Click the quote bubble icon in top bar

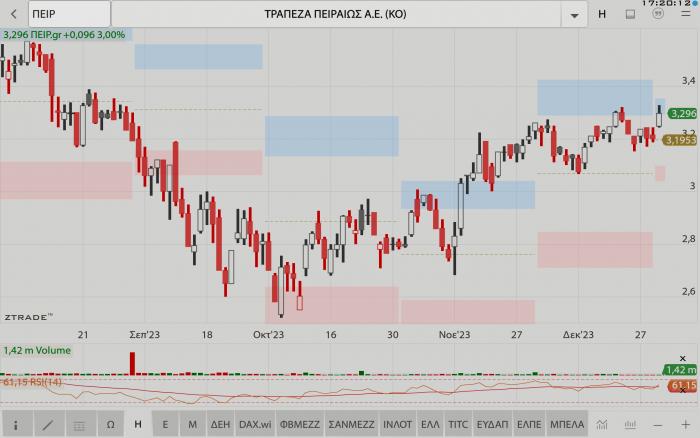click(x=657, y=15)
